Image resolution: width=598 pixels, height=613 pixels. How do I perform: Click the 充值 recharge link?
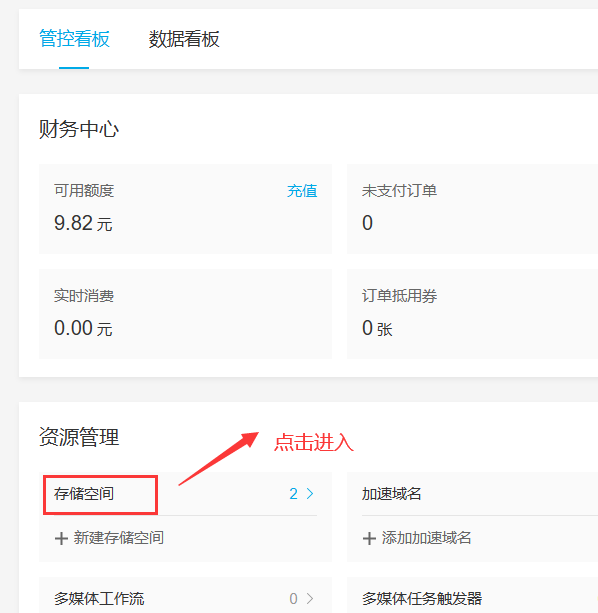click(302, 191)
